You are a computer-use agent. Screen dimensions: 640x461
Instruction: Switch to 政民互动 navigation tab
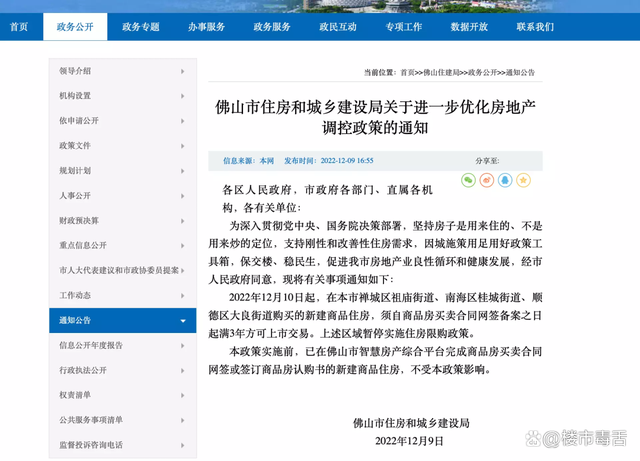[x=338, y=27]
